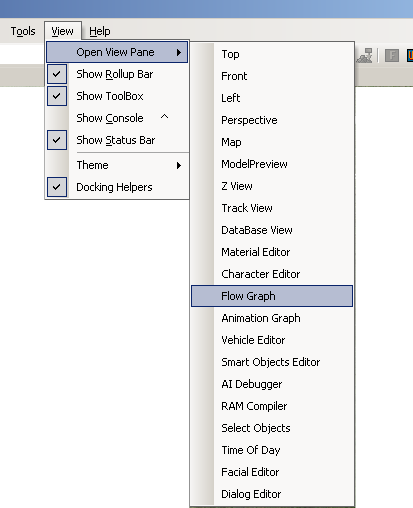The height and width of the screenshot is (508, 413).
Task: Open the Vehicle Editor
Action: (x=272, y=340)
